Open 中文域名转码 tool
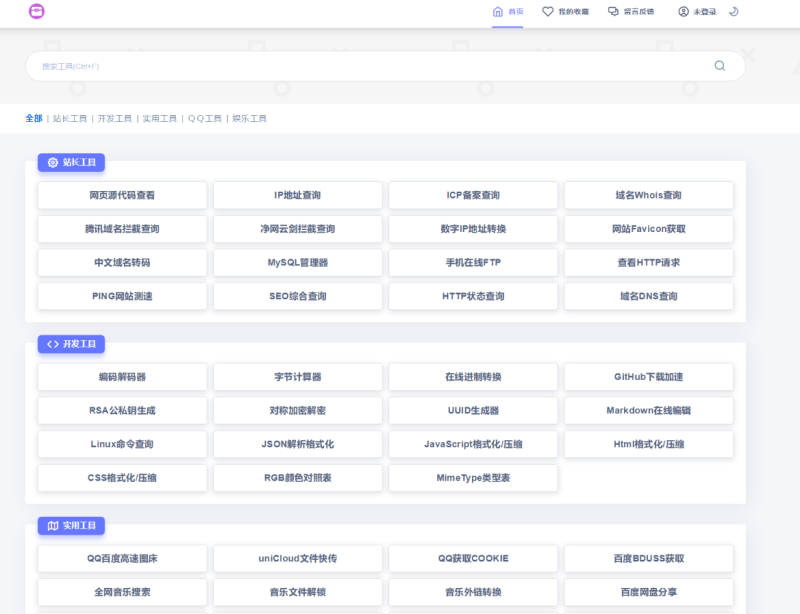The width and height of the screenshot is (800, 614). point(122,262)
